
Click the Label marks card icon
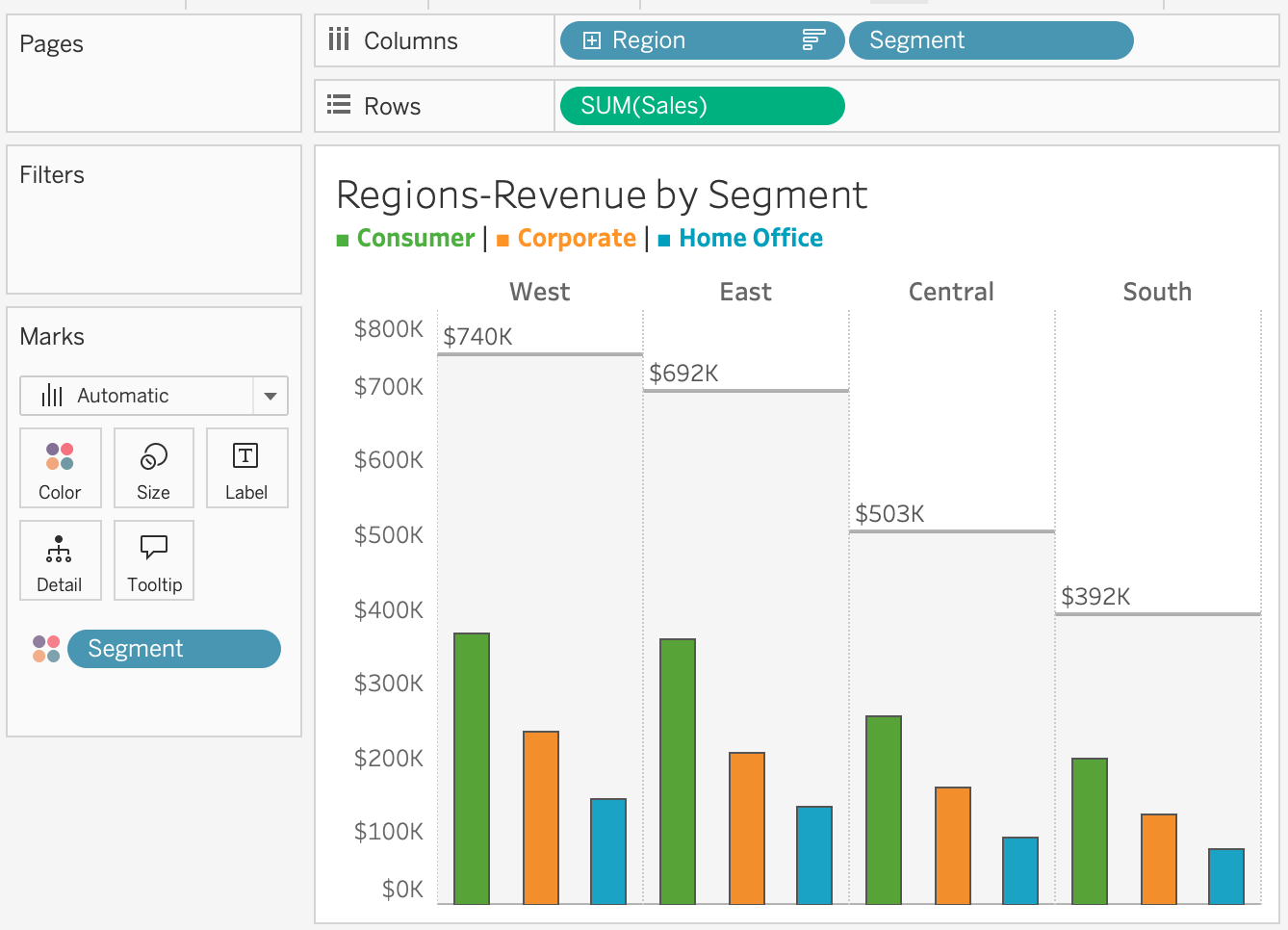click(x=245, y=457)
